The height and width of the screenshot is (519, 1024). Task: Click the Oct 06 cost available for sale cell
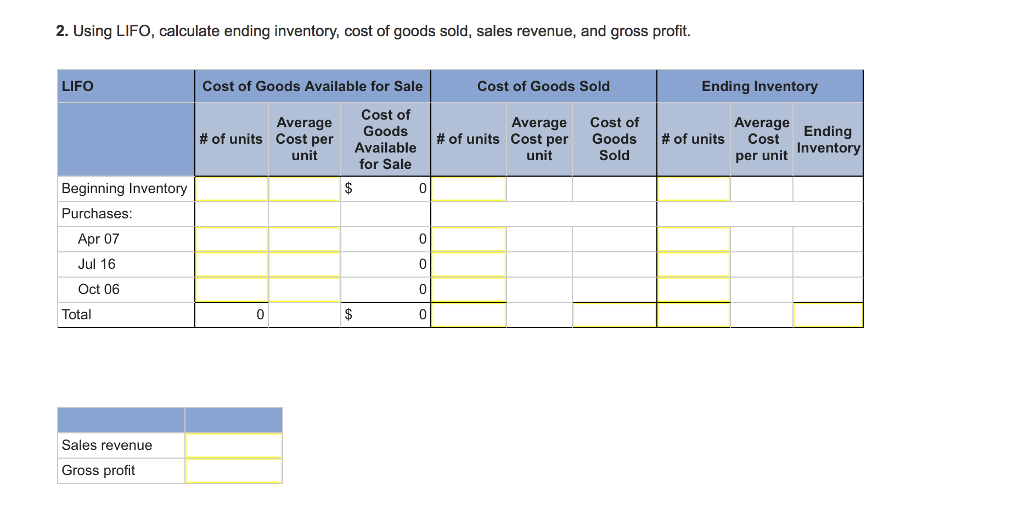[x=385, y=289]
